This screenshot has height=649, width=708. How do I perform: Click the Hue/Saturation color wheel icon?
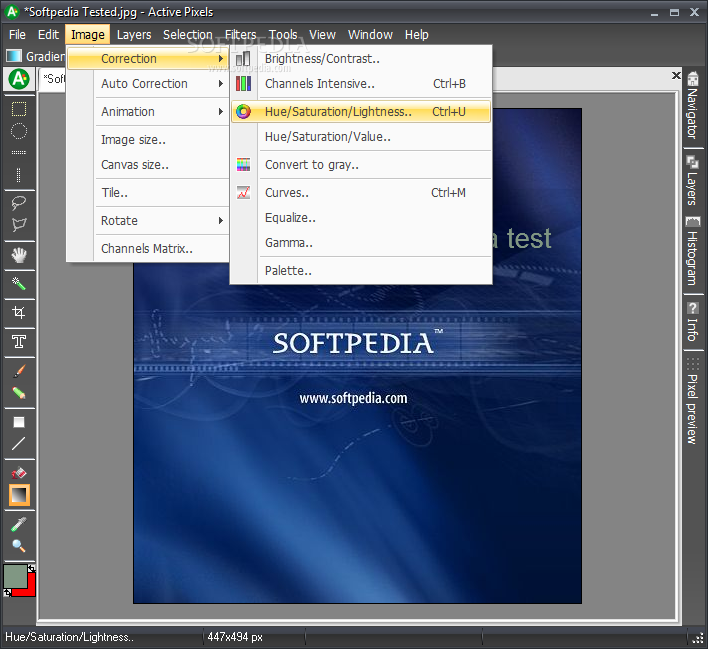point(243,112)
